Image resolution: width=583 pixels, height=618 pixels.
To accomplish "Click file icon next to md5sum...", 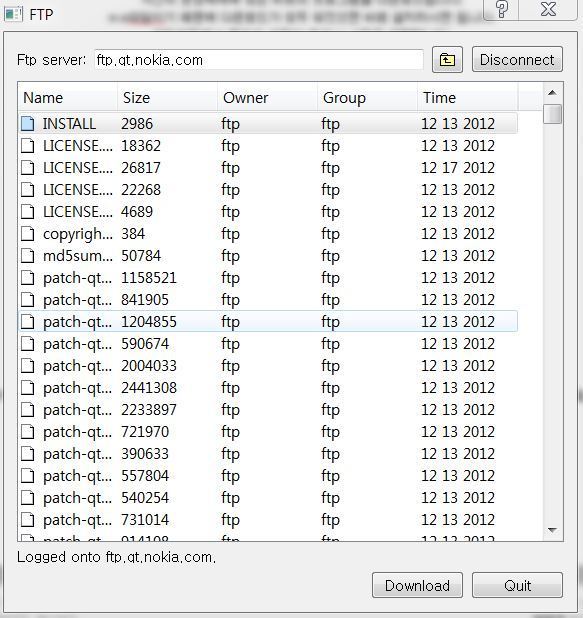I will click(x=28, y=256).
